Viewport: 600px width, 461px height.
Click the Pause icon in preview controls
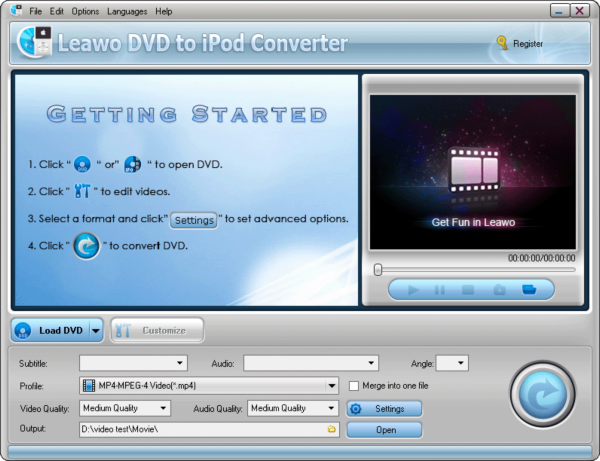(x=440, y=290)
